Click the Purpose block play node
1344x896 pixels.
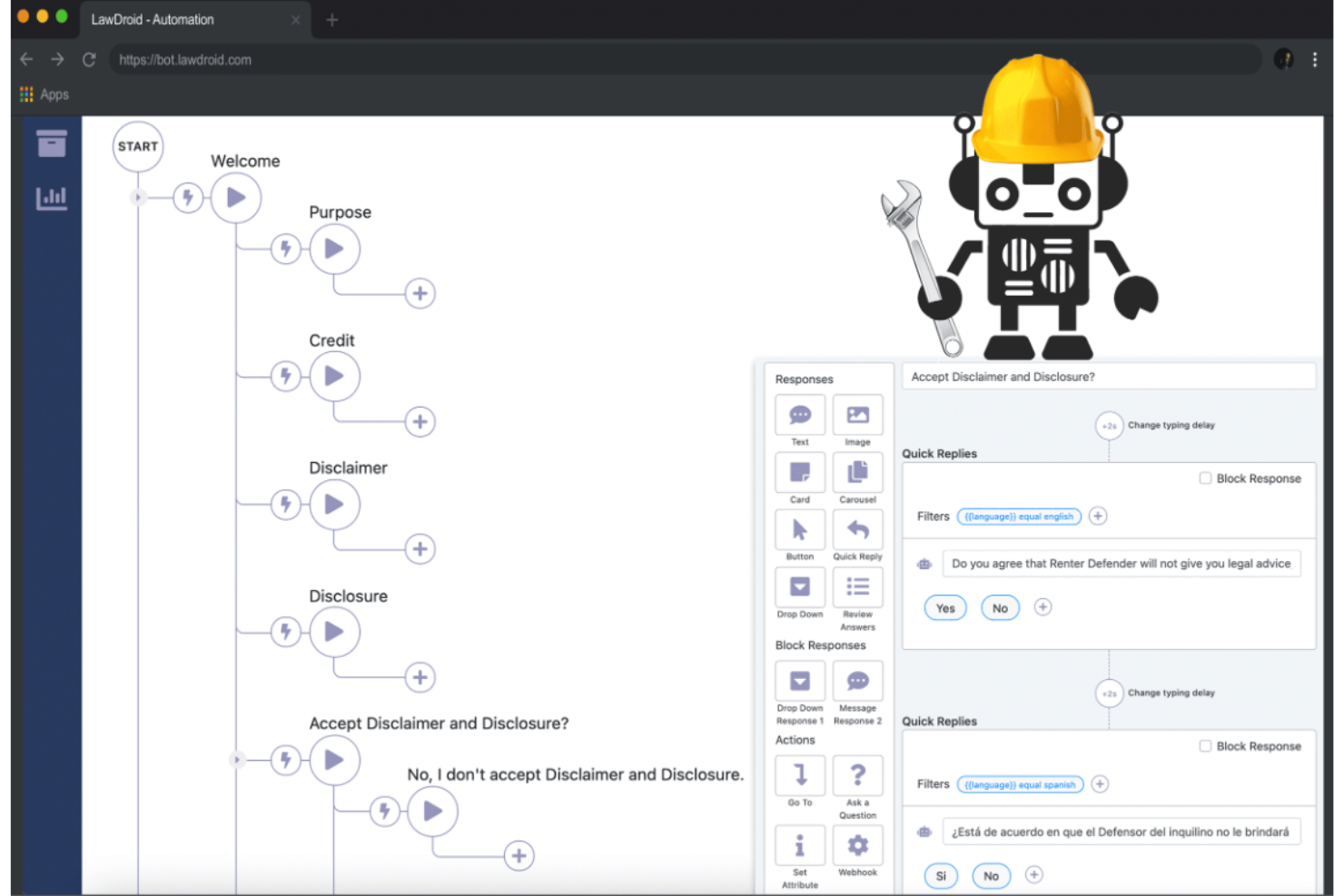[x=334, y=249]
